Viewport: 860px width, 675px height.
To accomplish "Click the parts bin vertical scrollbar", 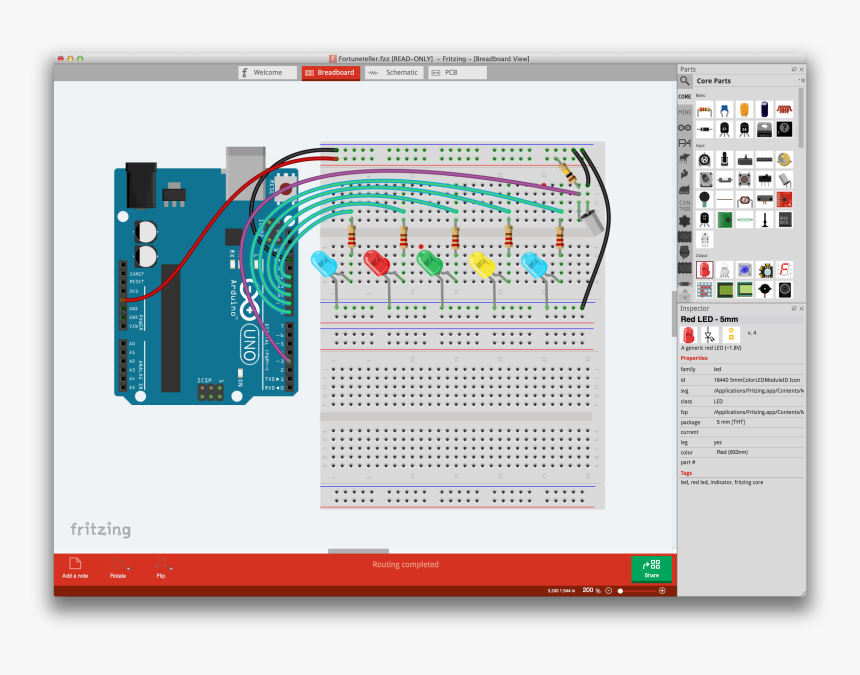I will [x=801, y=118].
